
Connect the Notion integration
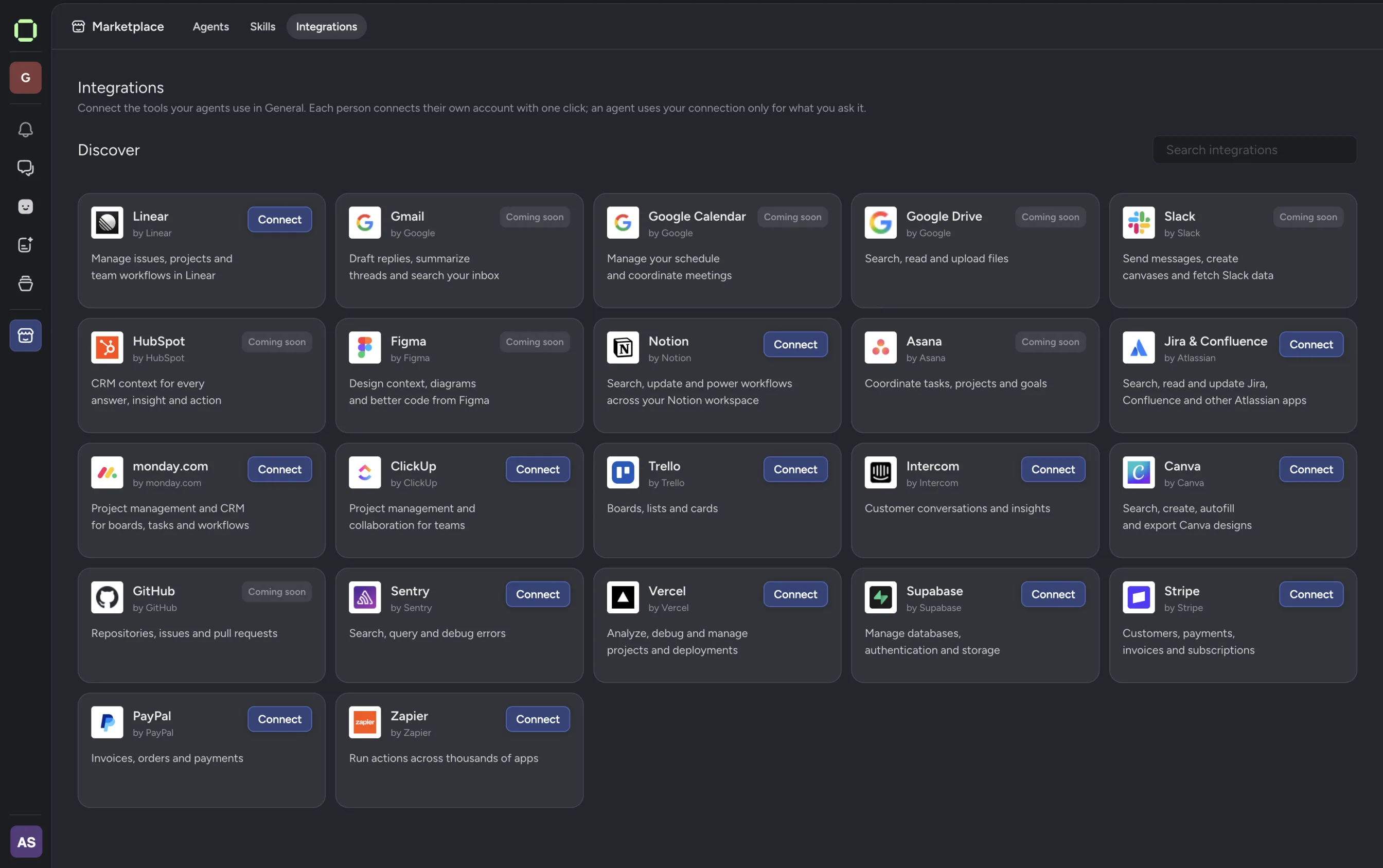click(795, 344)
